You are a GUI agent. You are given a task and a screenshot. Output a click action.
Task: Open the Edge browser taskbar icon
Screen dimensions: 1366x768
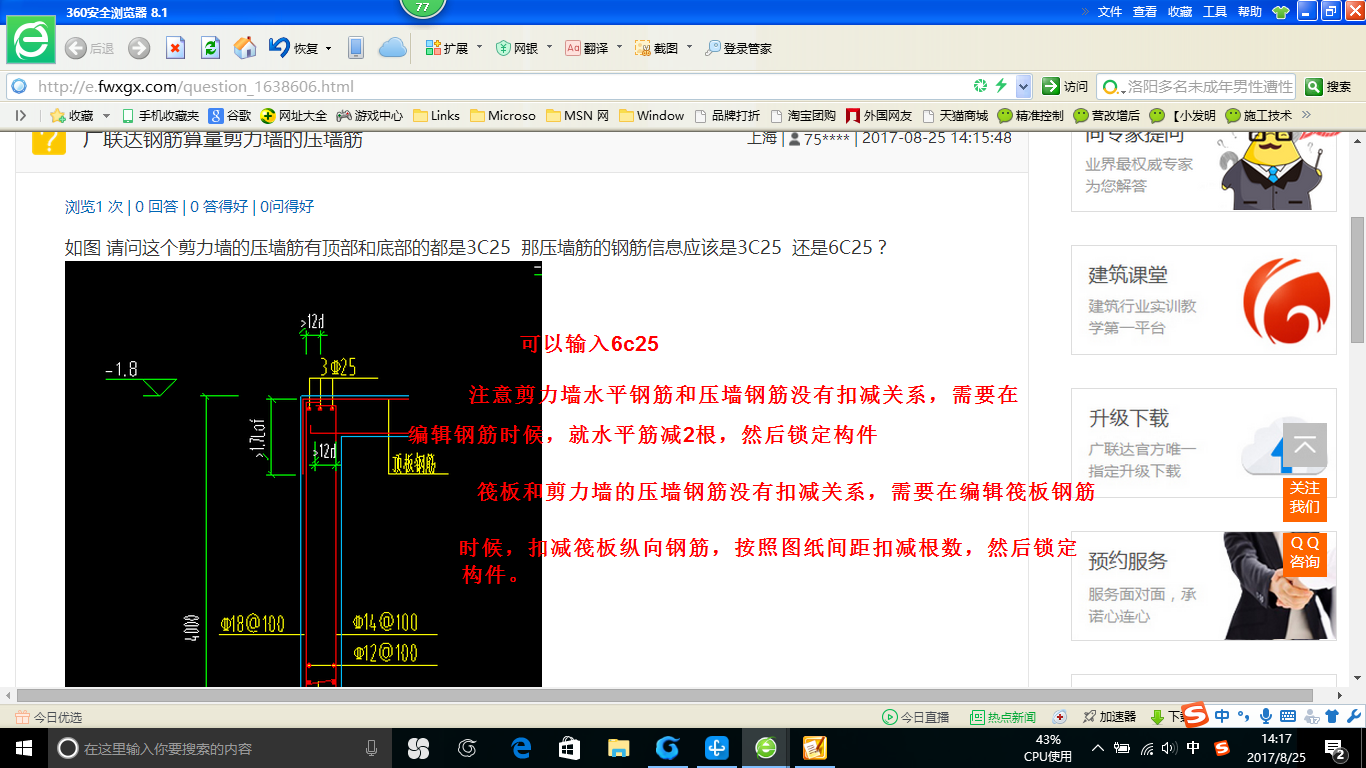(521, 748)
